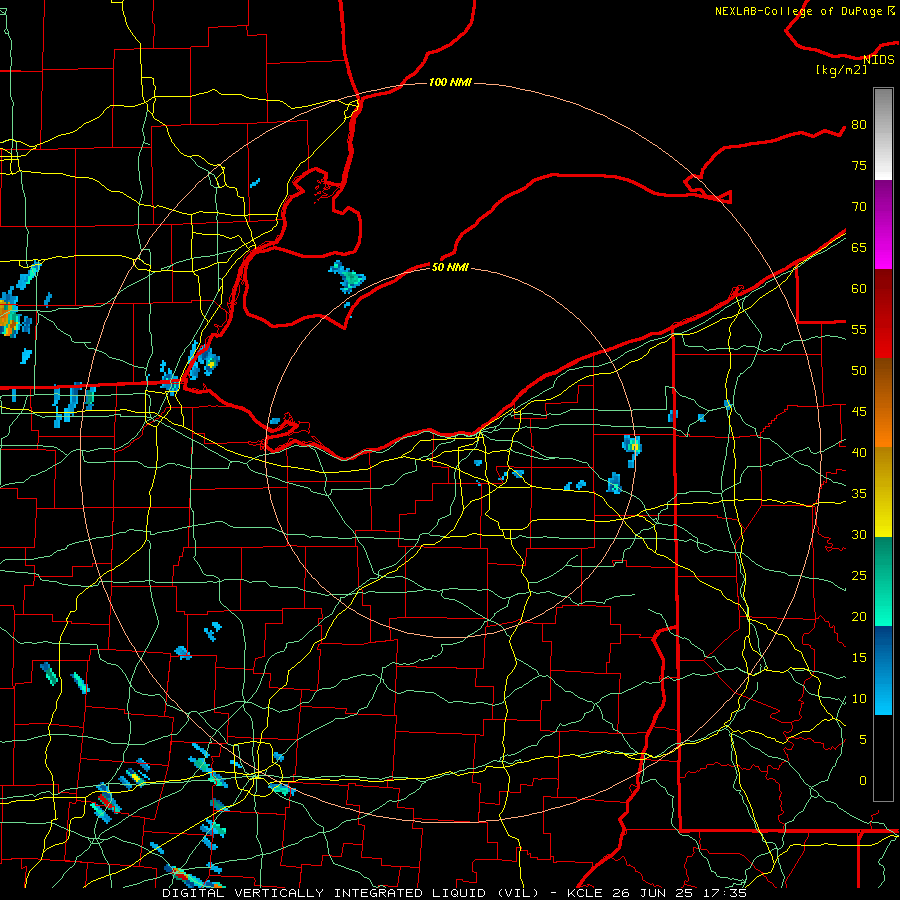The width and height of the screenshot is (900, 900).
Task: Click the 15 value on the color scale
Action: 859,658
